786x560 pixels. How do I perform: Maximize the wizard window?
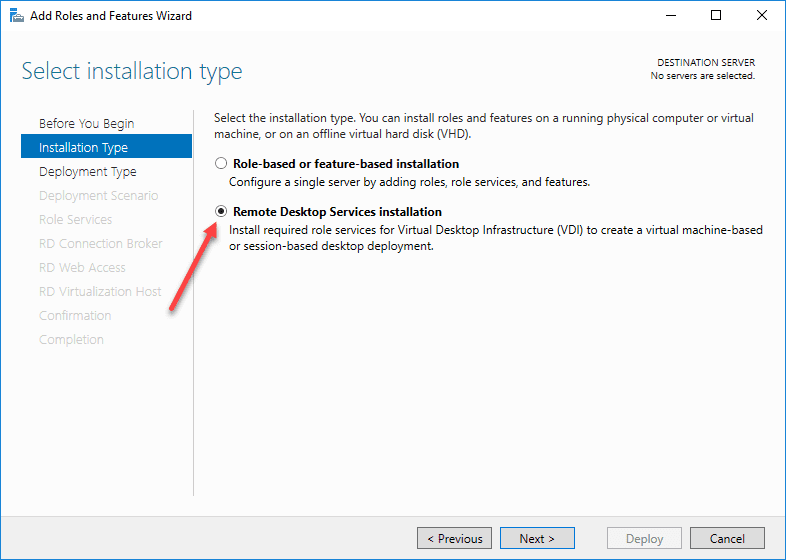coord(716,15)
